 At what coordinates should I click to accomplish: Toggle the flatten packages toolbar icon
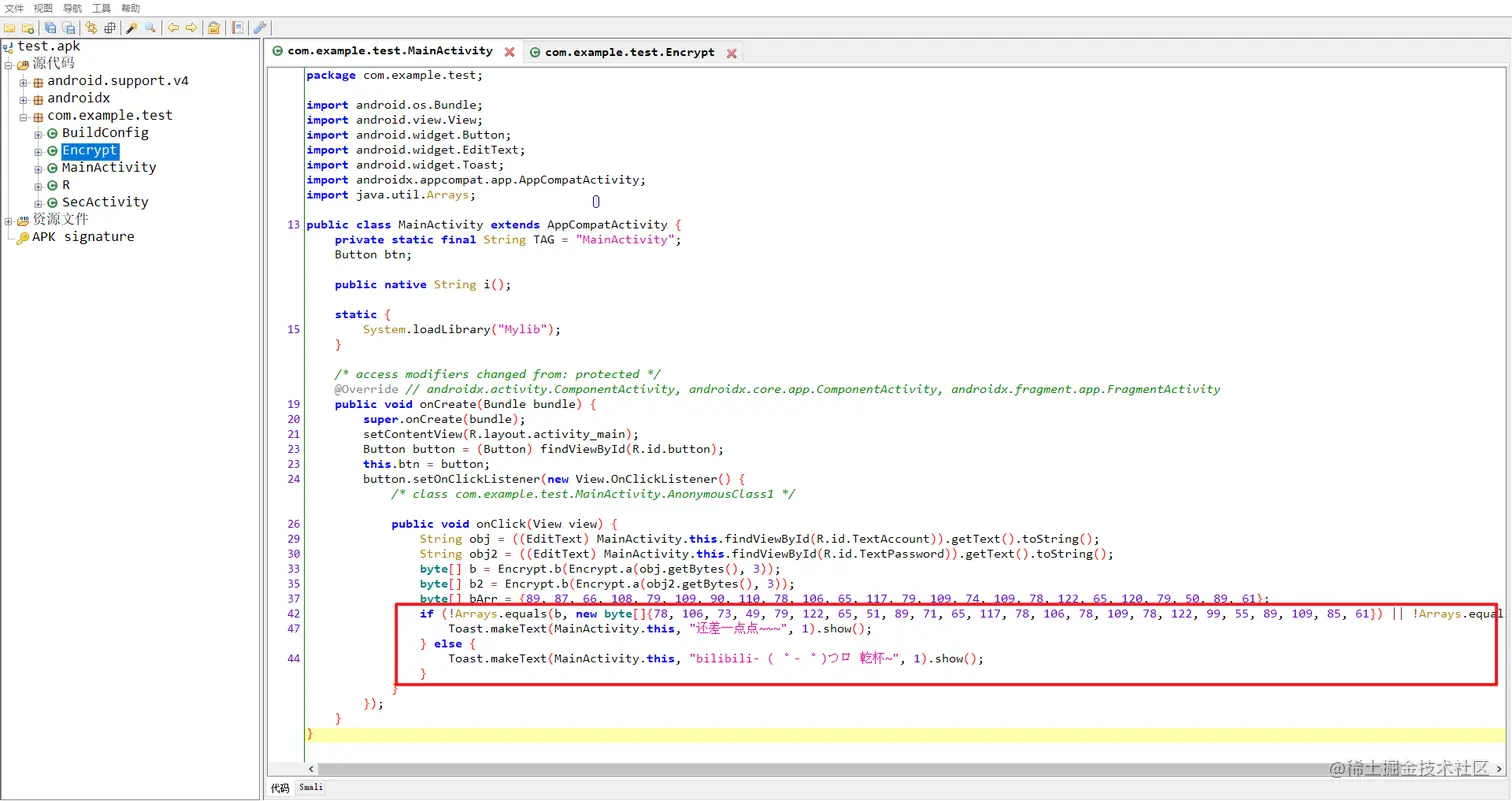109,28
